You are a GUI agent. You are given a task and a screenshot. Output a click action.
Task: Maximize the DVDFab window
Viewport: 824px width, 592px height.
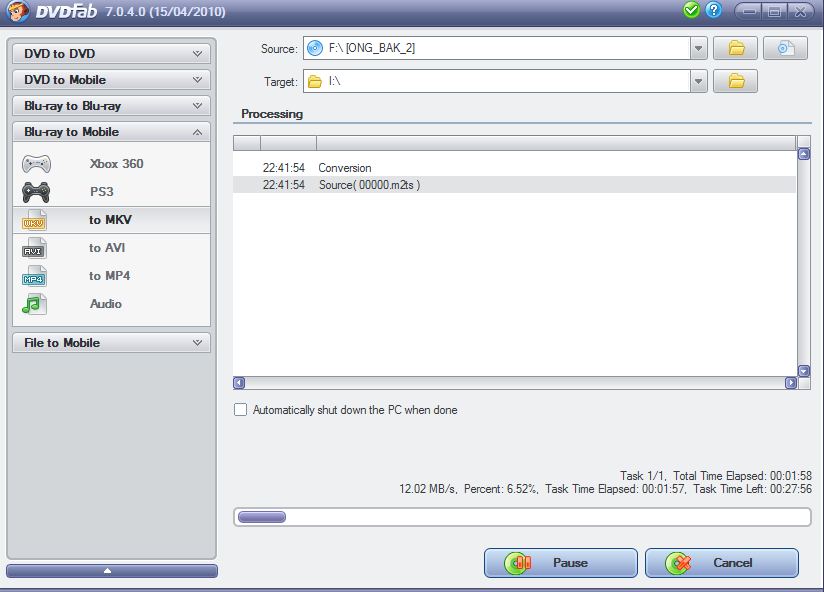(x=774, y=11)
